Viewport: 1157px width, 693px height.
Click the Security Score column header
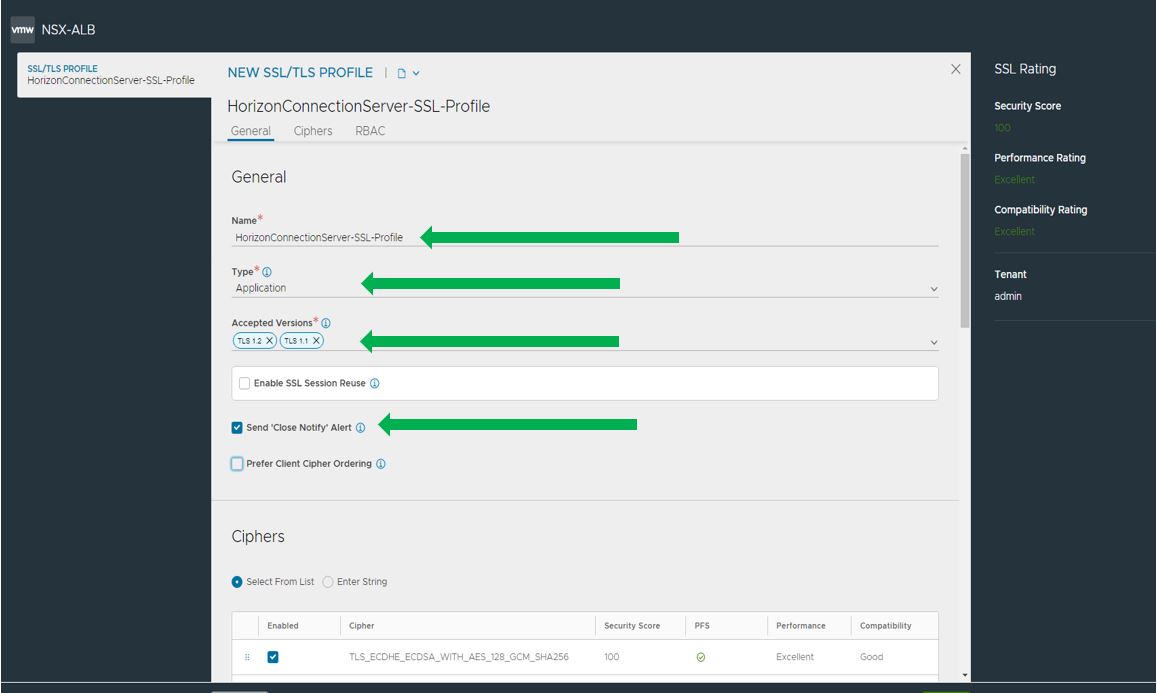click(x=632, y=626)
